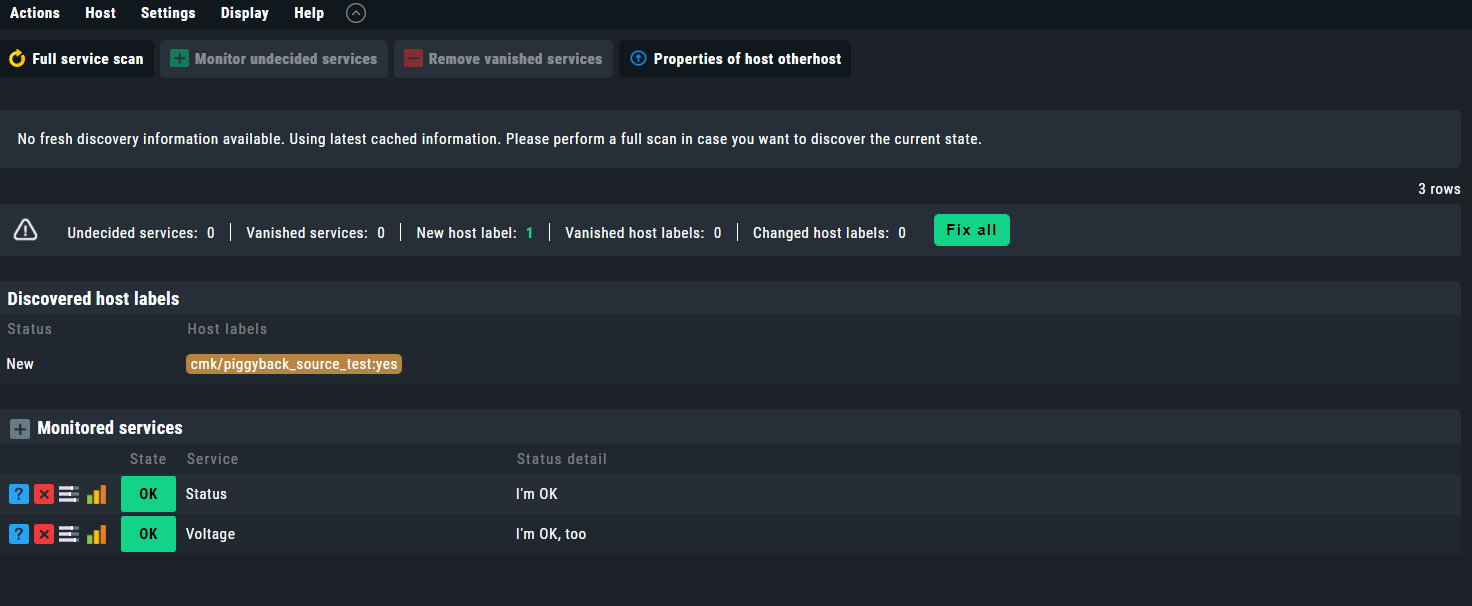This screenshot has width=1472, height=606.
Task: Collapse the menu bar with the chevron button
Action: pos(356,13)
